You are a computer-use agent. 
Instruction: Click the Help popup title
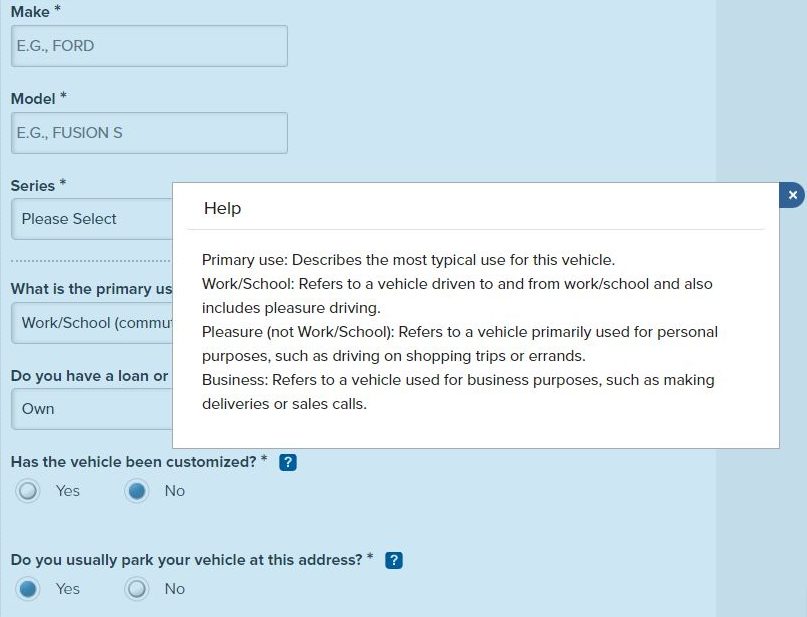point(222,208)
